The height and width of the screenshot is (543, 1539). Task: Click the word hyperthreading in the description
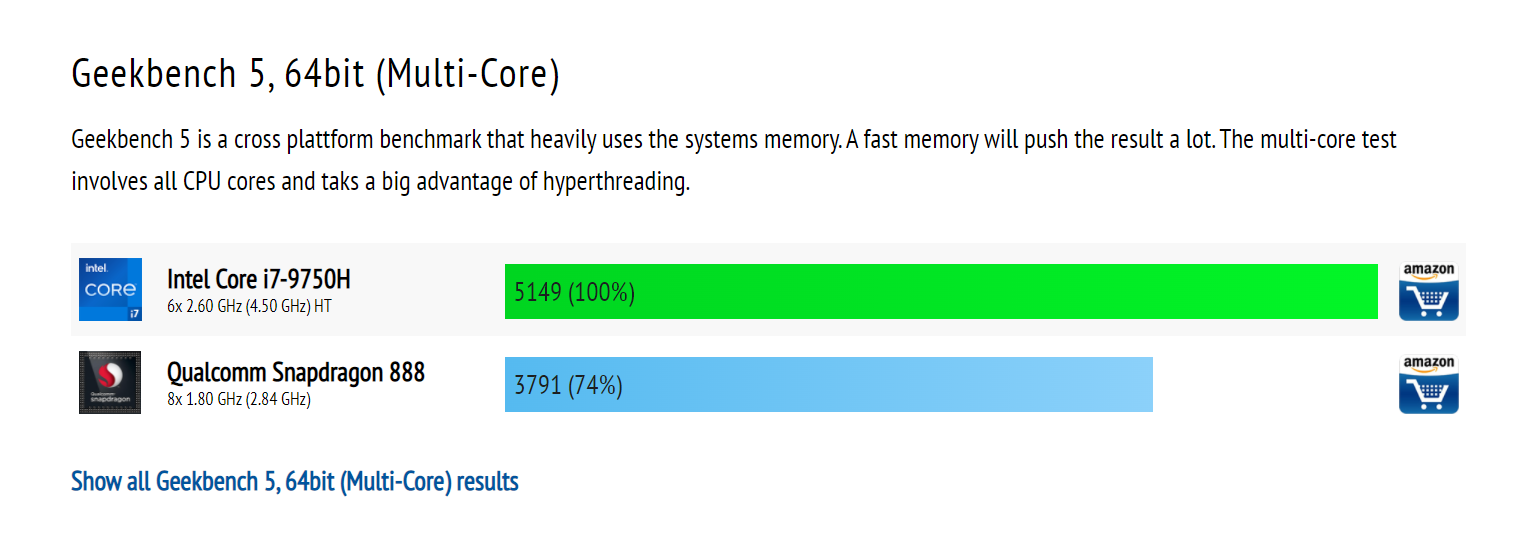(x=614, y=183)
